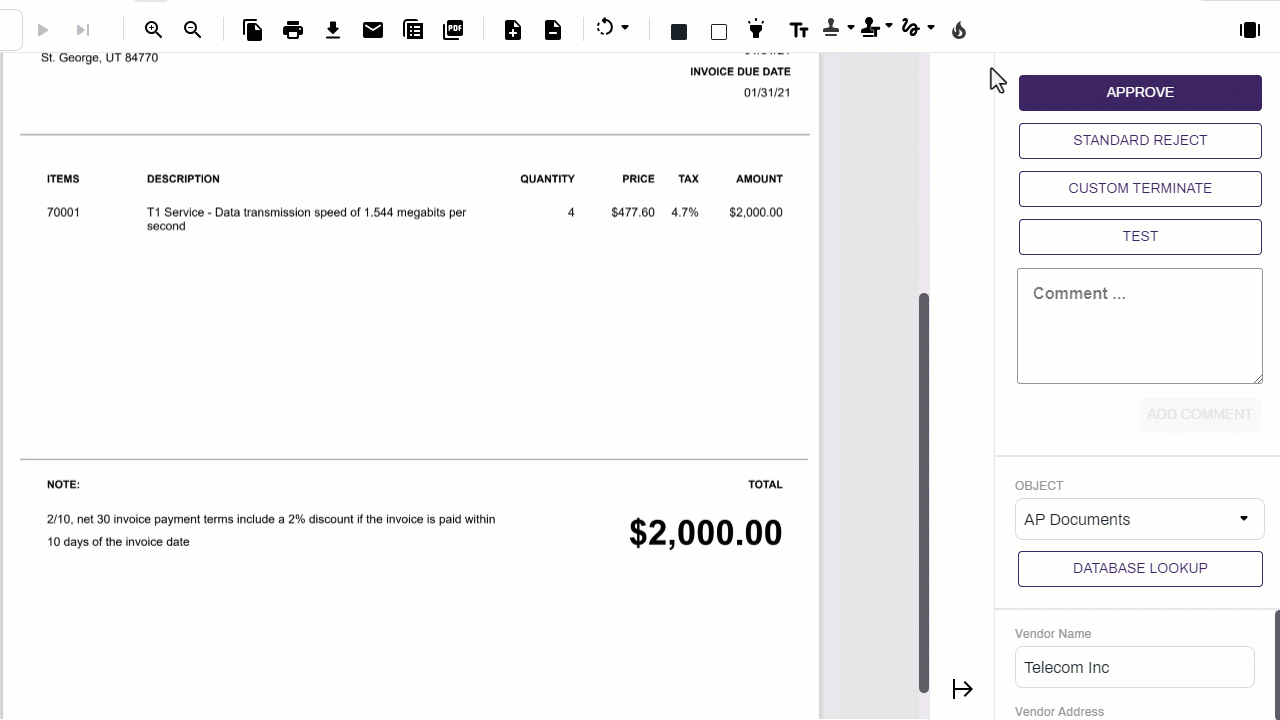Open the rotate options dropdown arrow

click(x=626, y=27)
